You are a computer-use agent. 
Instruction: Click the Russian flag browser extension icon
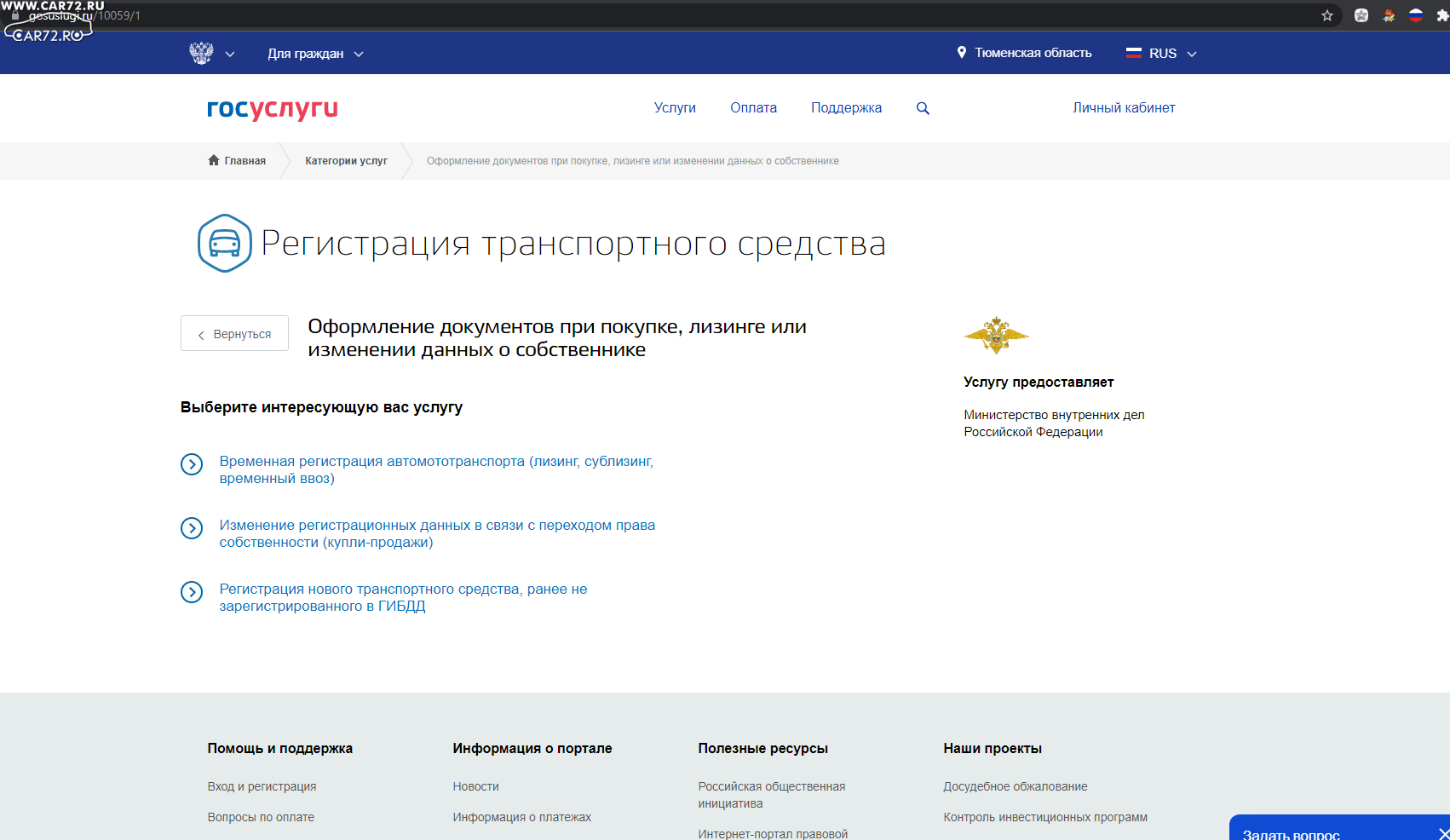coord(1415,15)
